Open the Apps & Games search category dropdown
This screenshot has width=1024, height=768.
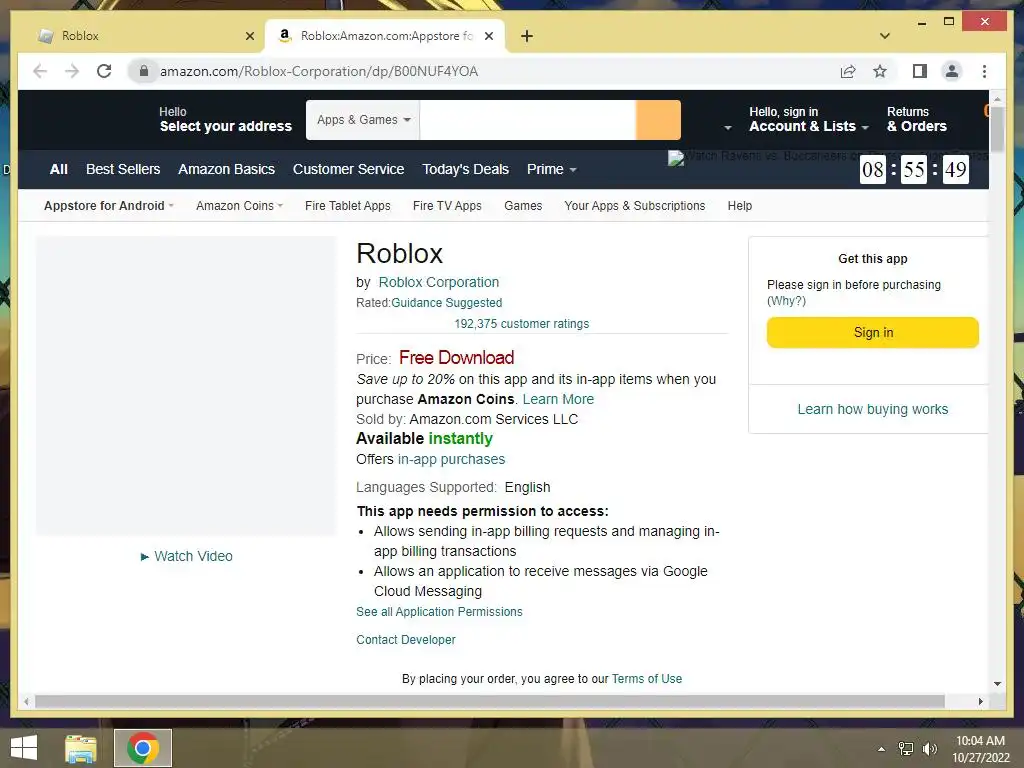[x=363, y=120]
